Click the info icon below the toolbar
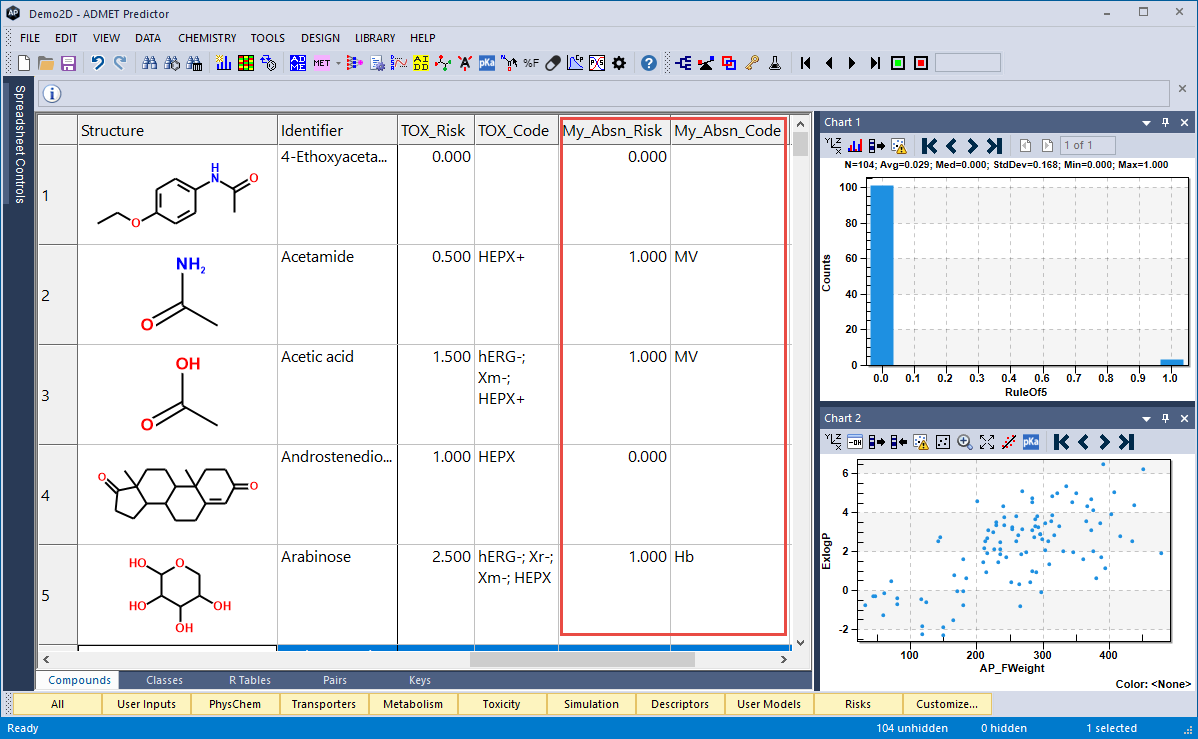Image resolution: width=1198 pixels, height=739 pixels. 52,94
